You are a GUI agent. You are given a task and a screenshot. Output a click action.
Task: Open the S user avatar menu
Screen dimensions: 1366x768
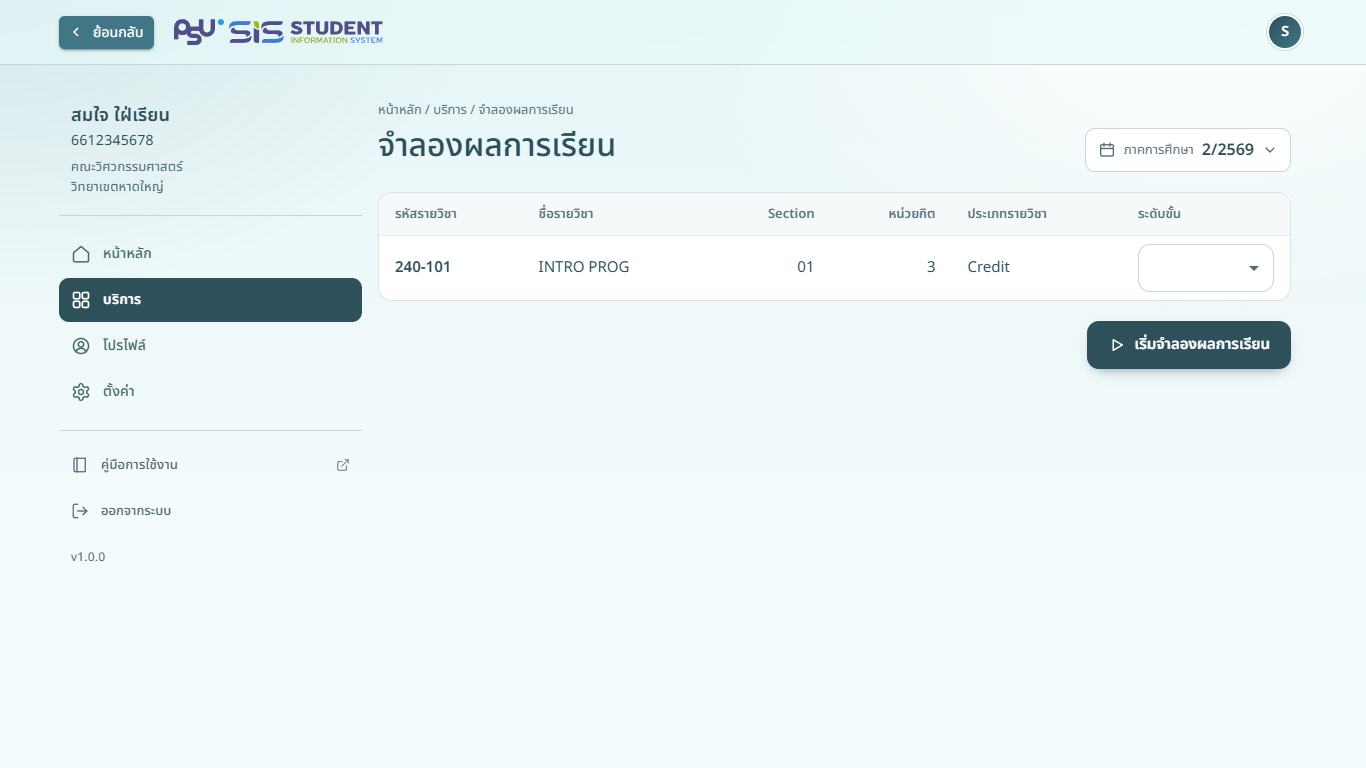click(1284, 32)
